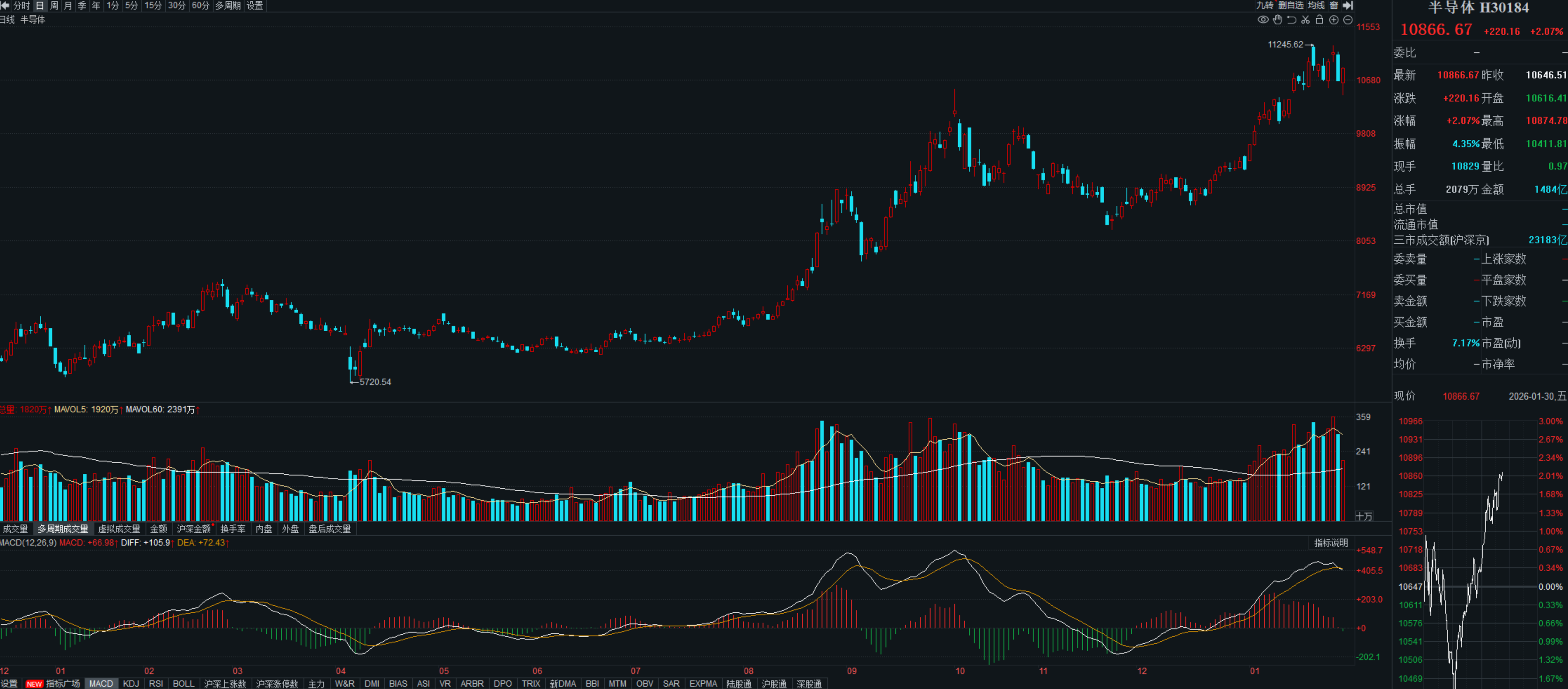Select the KDJ indicator tab
Viewport: 1568px width, 689px height.
pyautogui.click(x=131, y=683)
